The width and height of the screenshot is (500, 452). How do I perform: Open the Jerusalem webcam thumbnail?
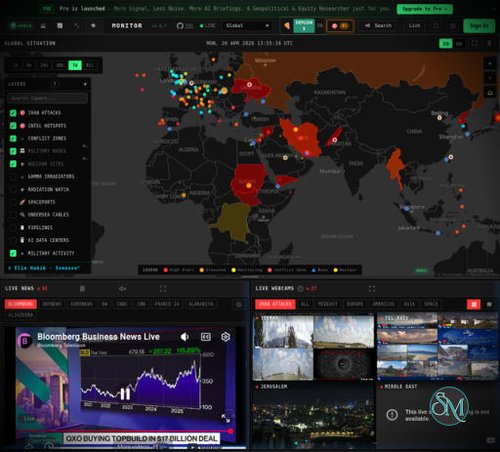(x=313, y=415)
